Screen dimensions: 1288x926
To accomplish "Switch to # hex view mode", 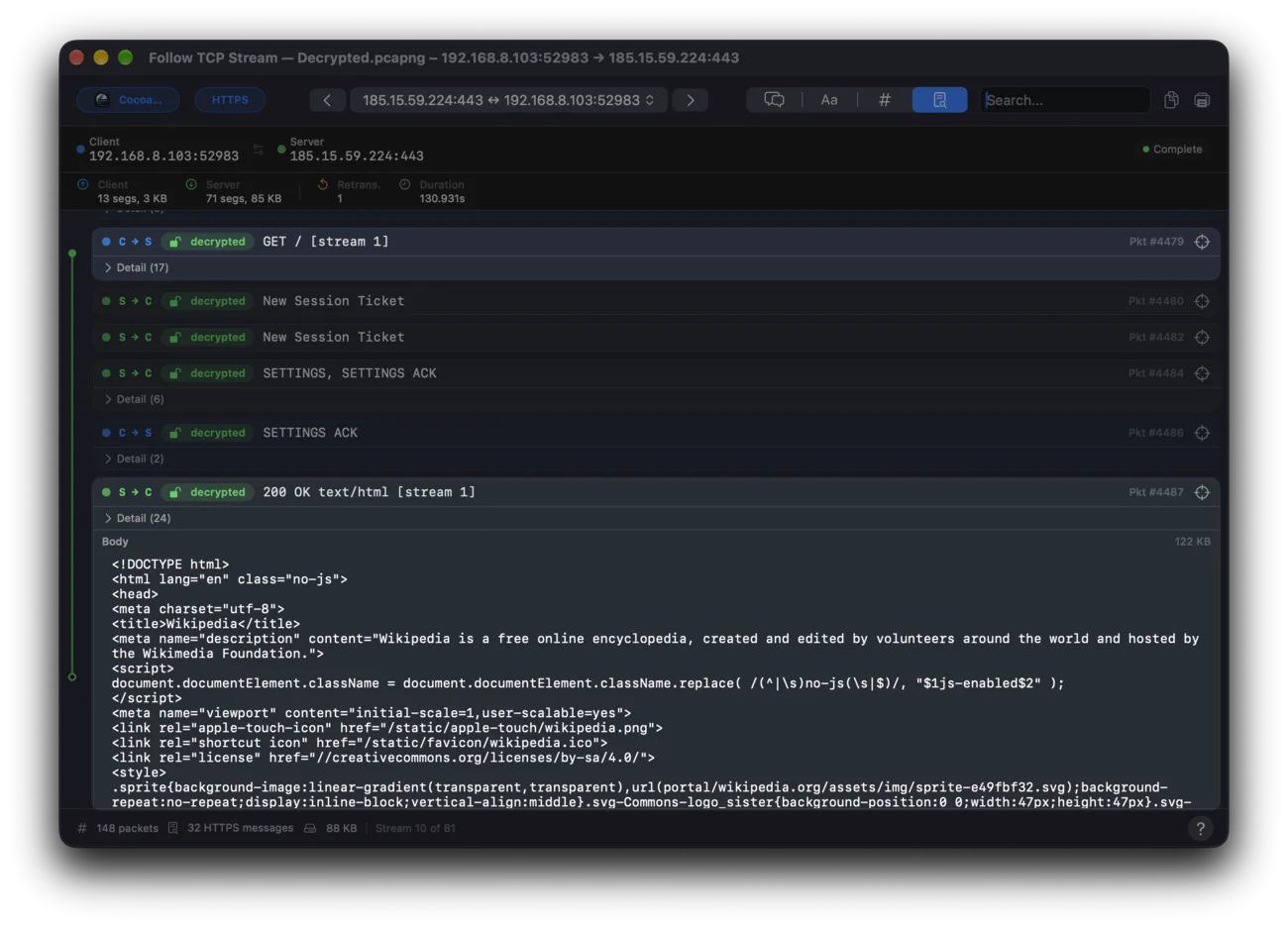I will (x=885, y=100).
